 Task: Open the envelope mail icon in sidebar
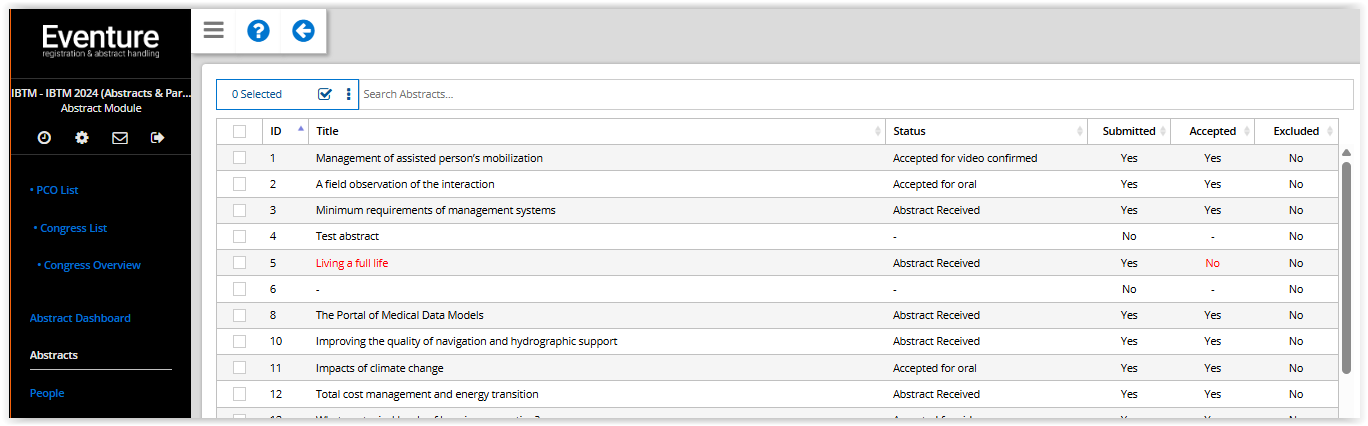pos(120,138)
